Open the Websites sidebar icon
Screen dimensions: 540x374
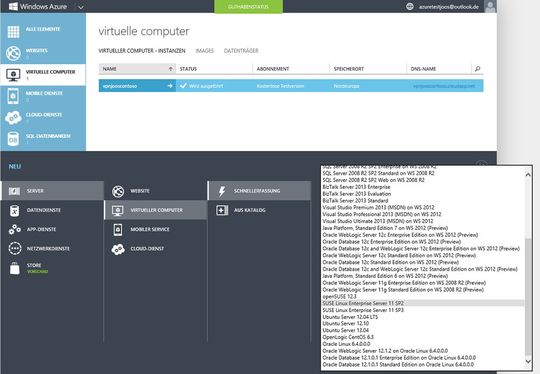pyautogui.click(x=13, y=53)
